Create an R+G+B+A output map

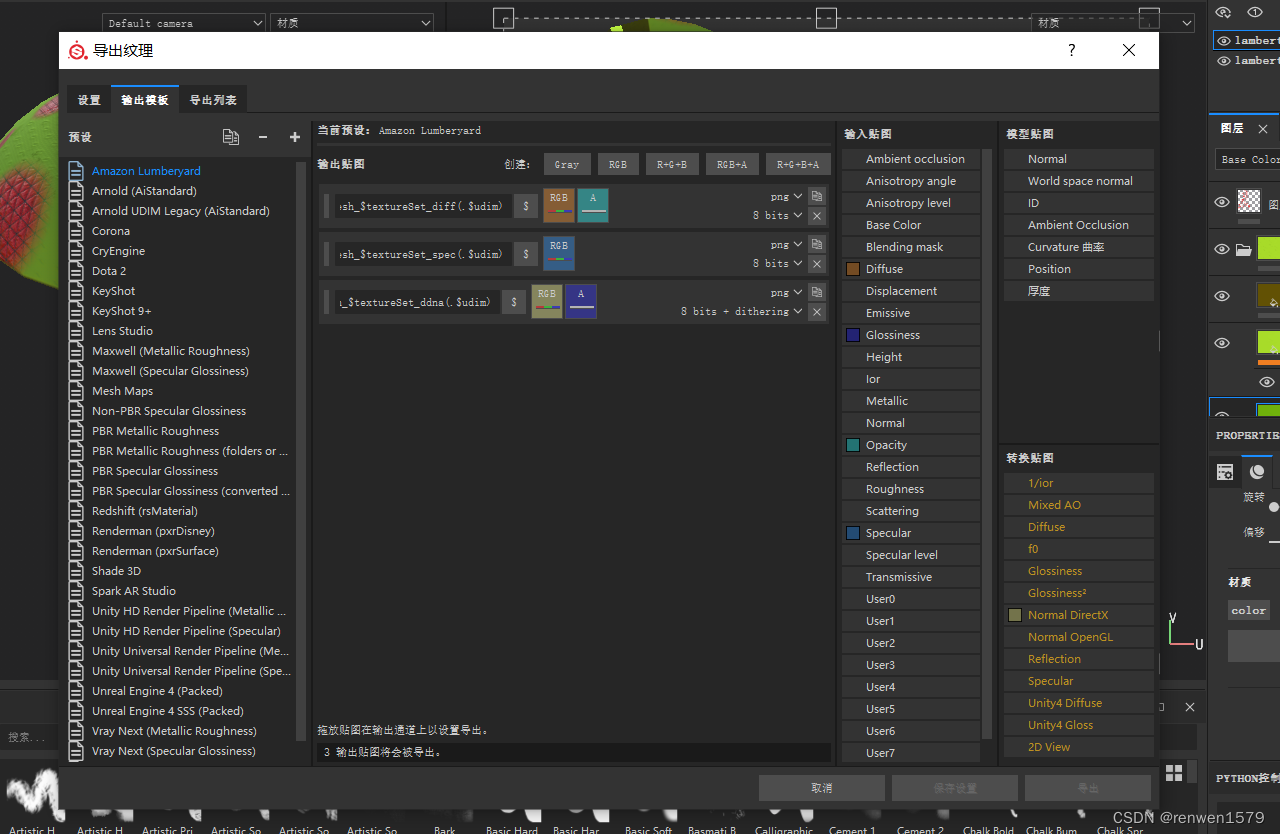point(798,165)
